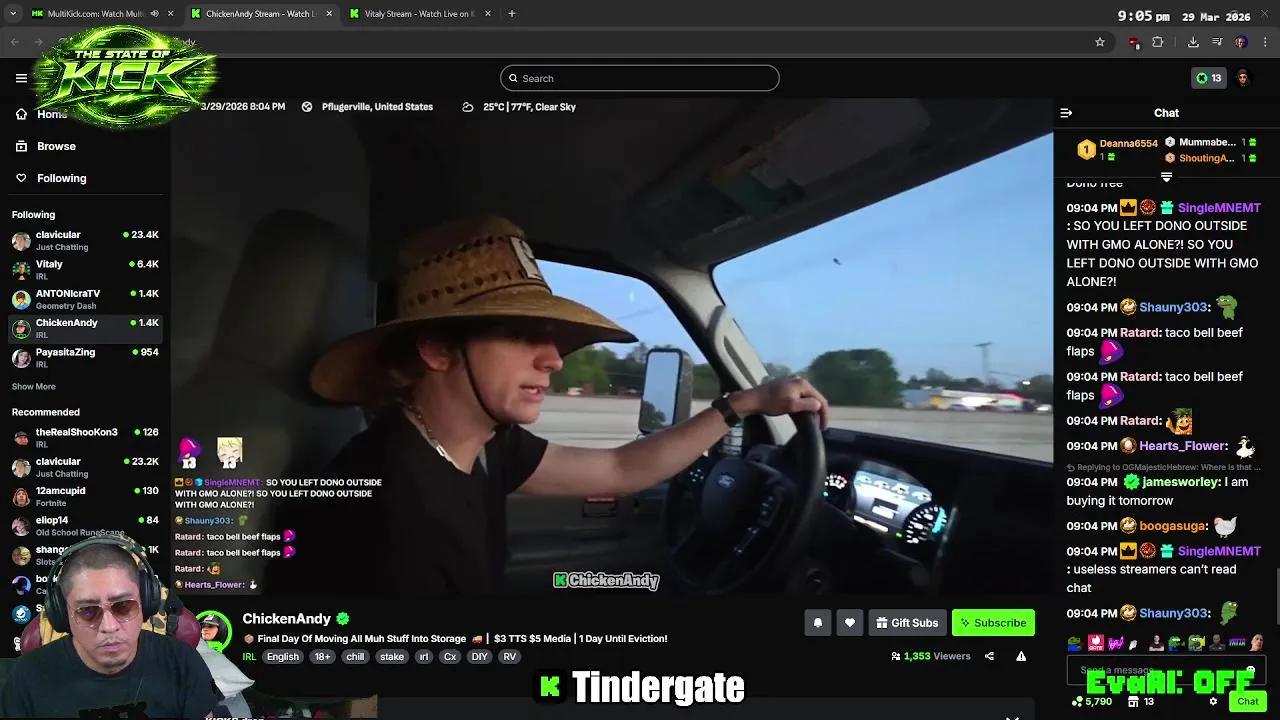Report the stream using the warning icon
Screen dimensions: 1280x720
(1021, 656)
